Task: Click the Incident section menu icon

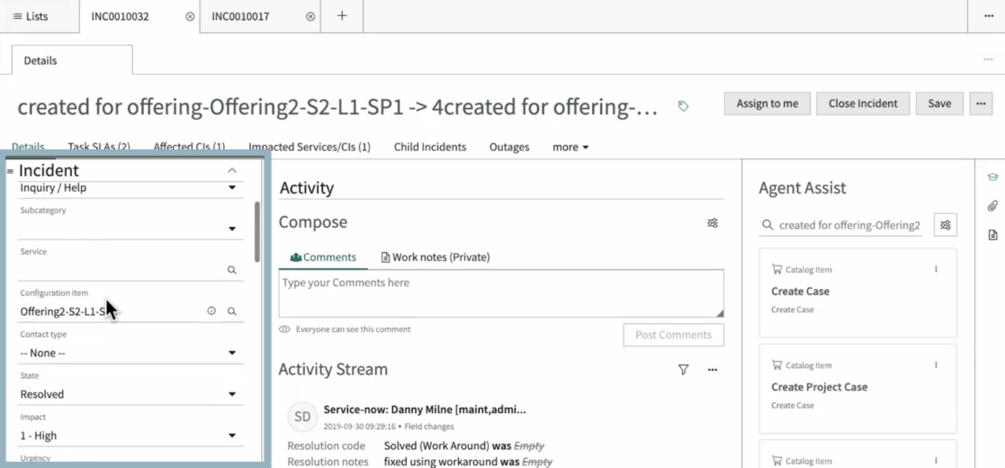Action: coord(10,171)
